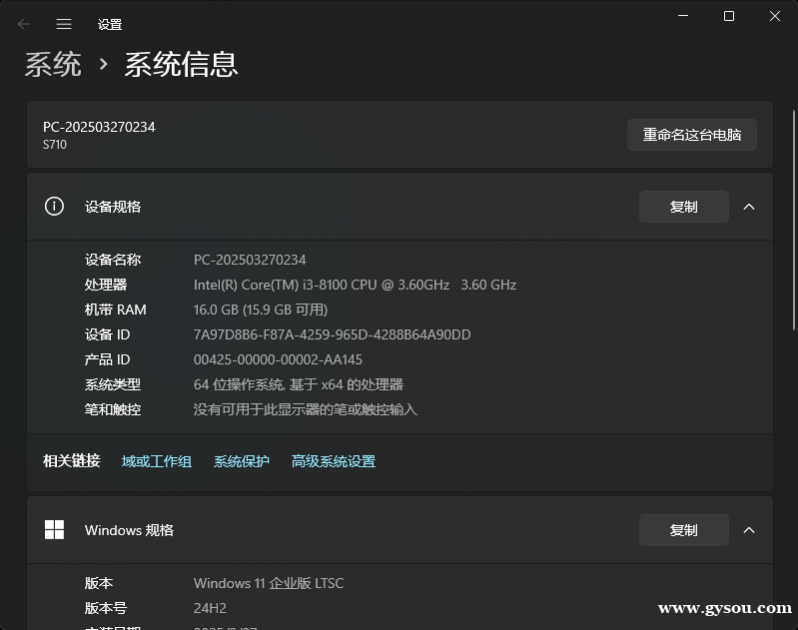The height and width of the screenshot is (630, 798).
Task: Select product ID 00425-00000-00002-AA145
Action: [x=278, y=360]
